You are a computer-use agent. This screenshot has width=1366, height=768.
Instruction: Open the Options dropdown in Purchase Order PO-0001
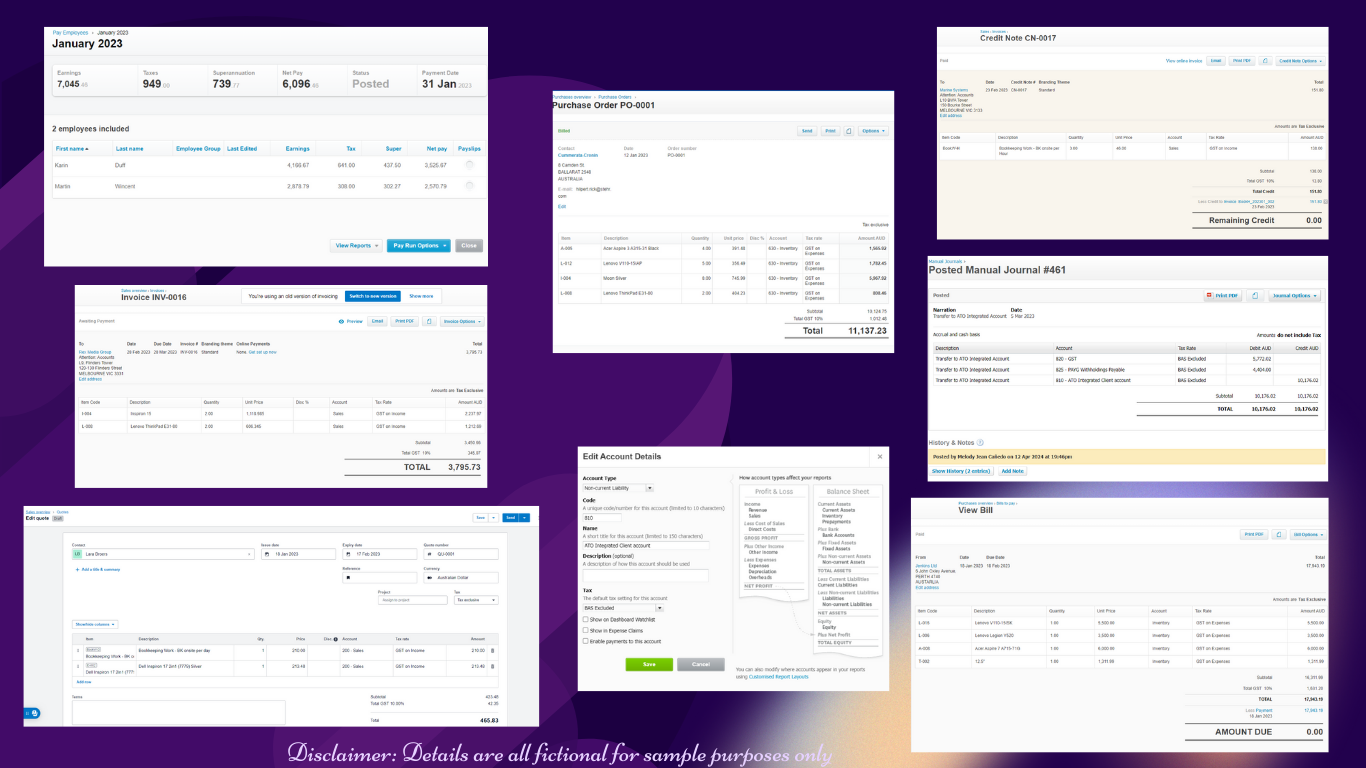pyautogui.click(x=873, y=131)
